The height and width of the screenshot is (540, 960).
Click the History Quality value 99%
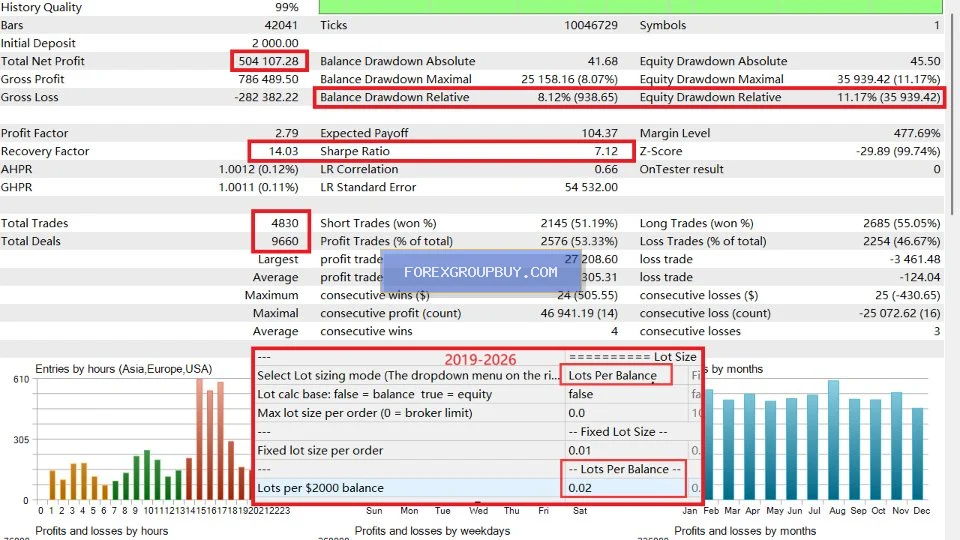coord(287,7)
